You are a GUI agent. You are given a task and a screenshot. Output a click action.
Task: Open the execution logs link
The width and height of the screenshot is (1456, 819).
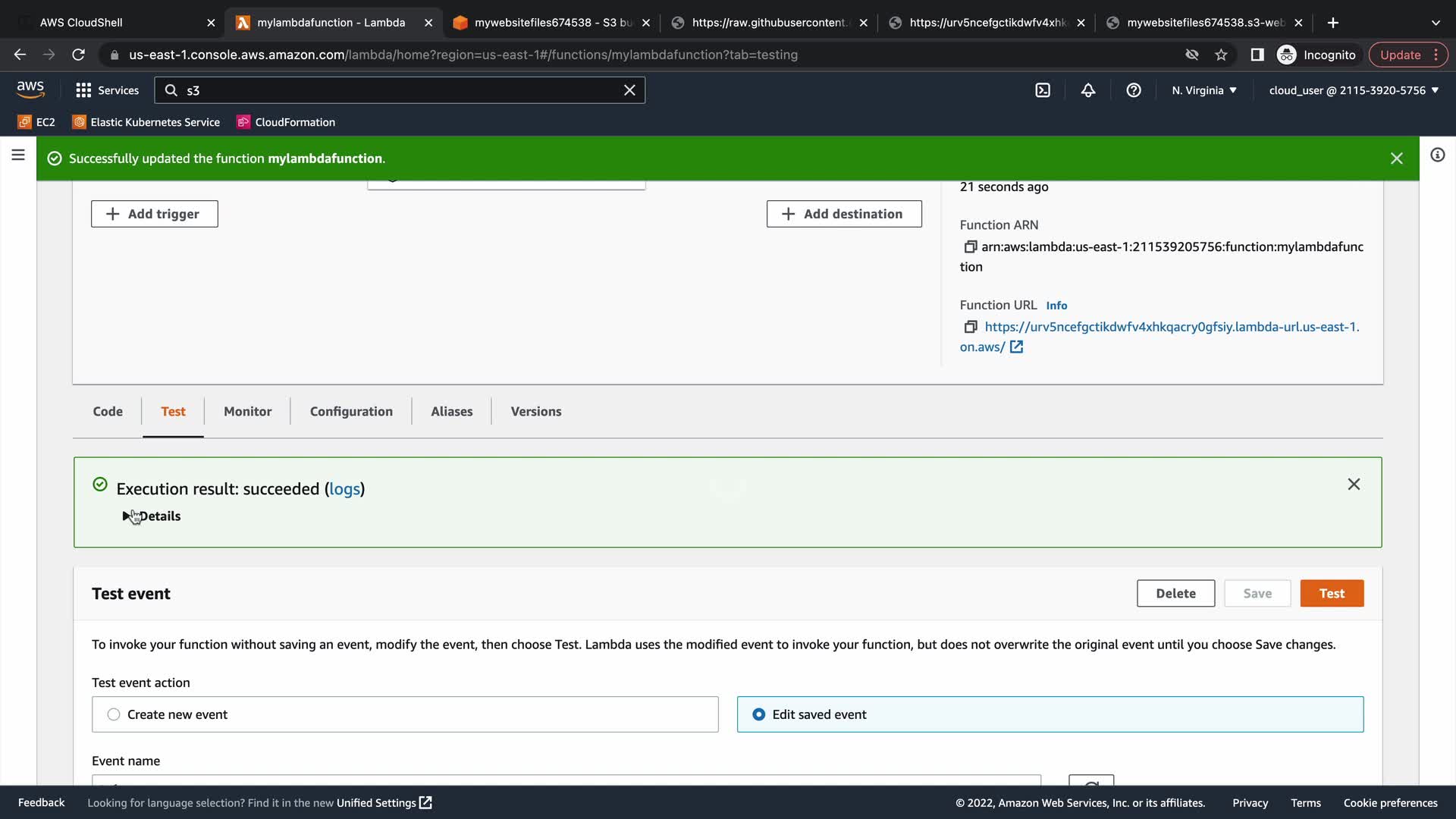click(x=344, y=489)
